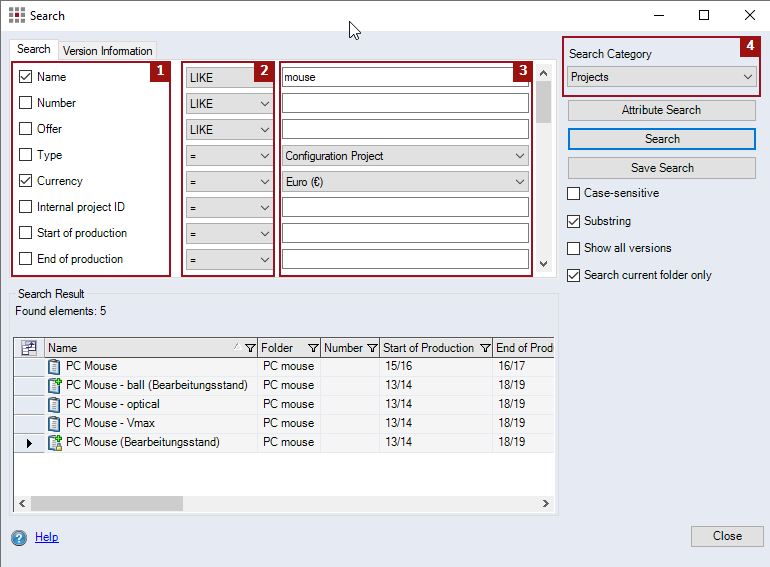Click the Name search text field

coord(405,77)
